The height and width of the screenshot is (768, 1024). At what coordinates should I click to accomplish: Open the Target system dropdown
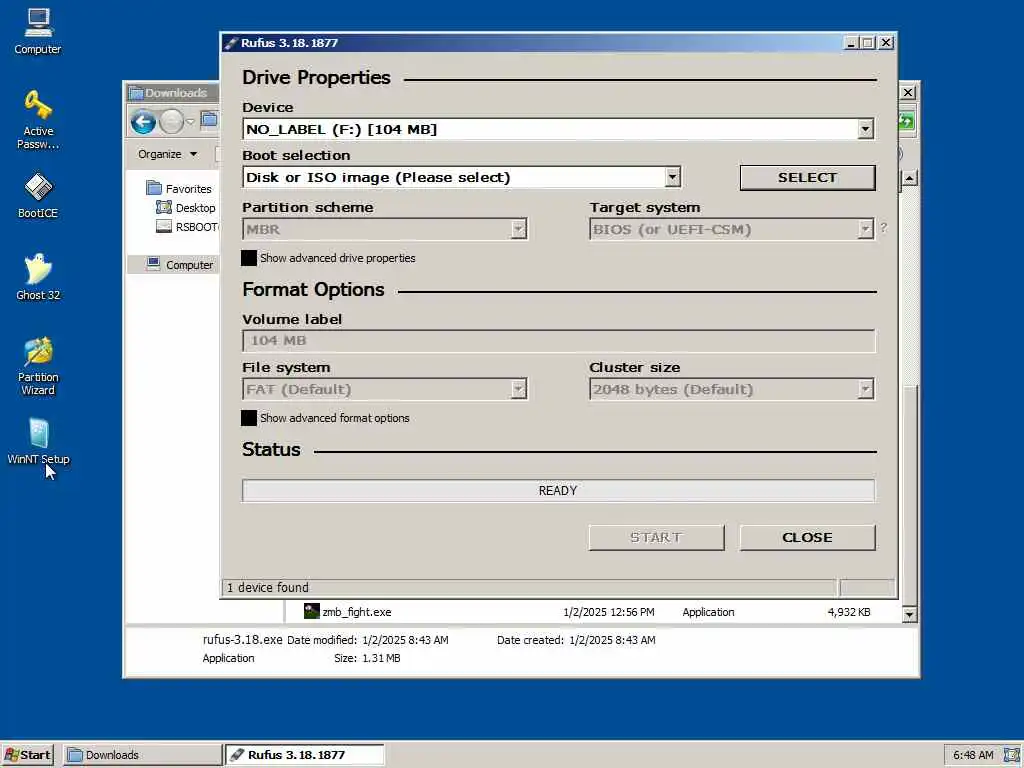(865, 229)
